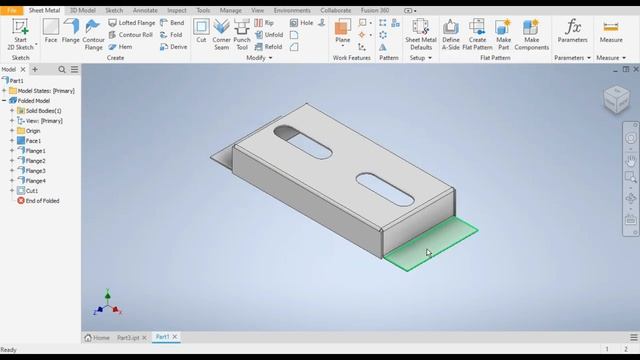Switch to the Inspect tab

[x=177, y=11]
